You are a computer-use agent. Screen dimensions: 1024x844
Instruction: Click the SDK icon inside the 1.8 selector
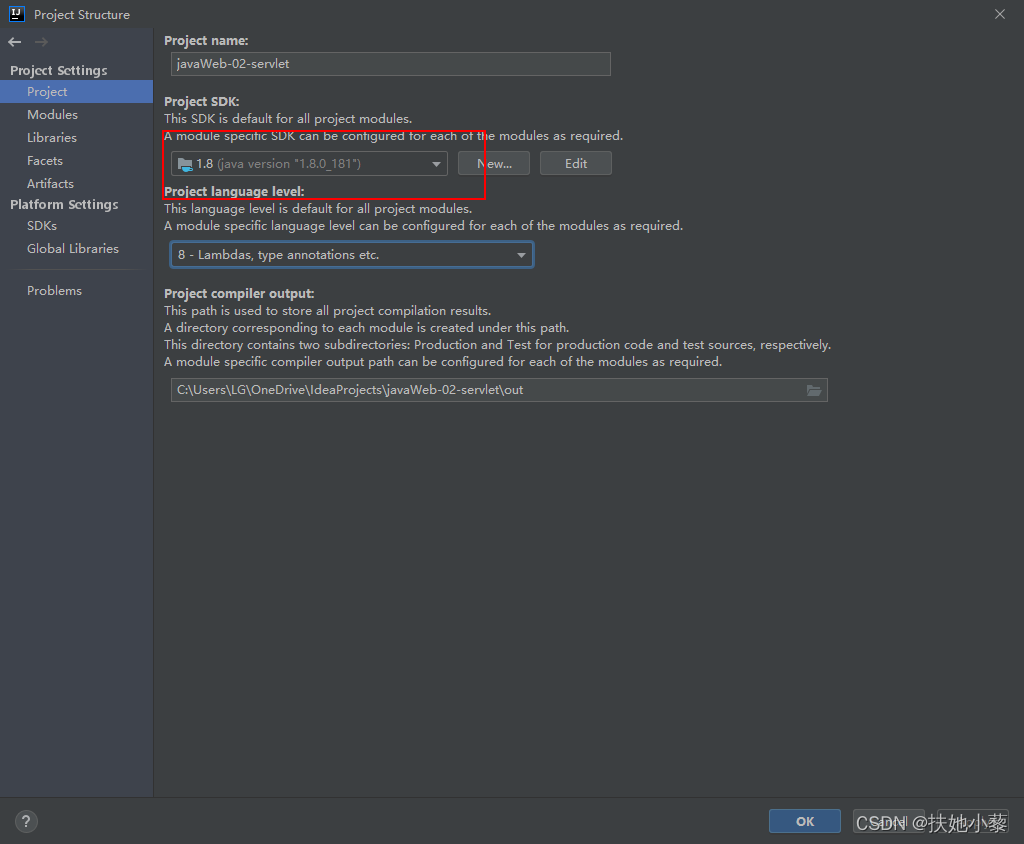coord(184,163)
